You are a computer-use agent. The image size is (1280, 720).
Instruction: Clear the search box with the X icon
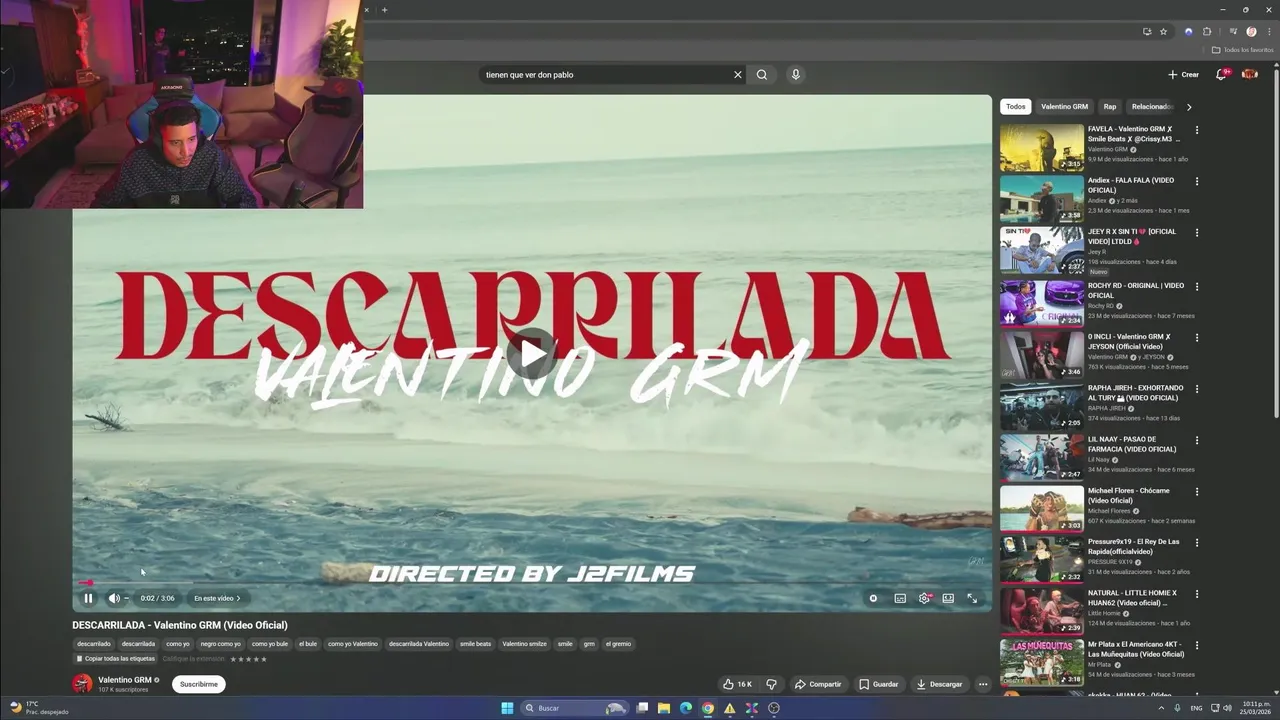click(738, 75)
